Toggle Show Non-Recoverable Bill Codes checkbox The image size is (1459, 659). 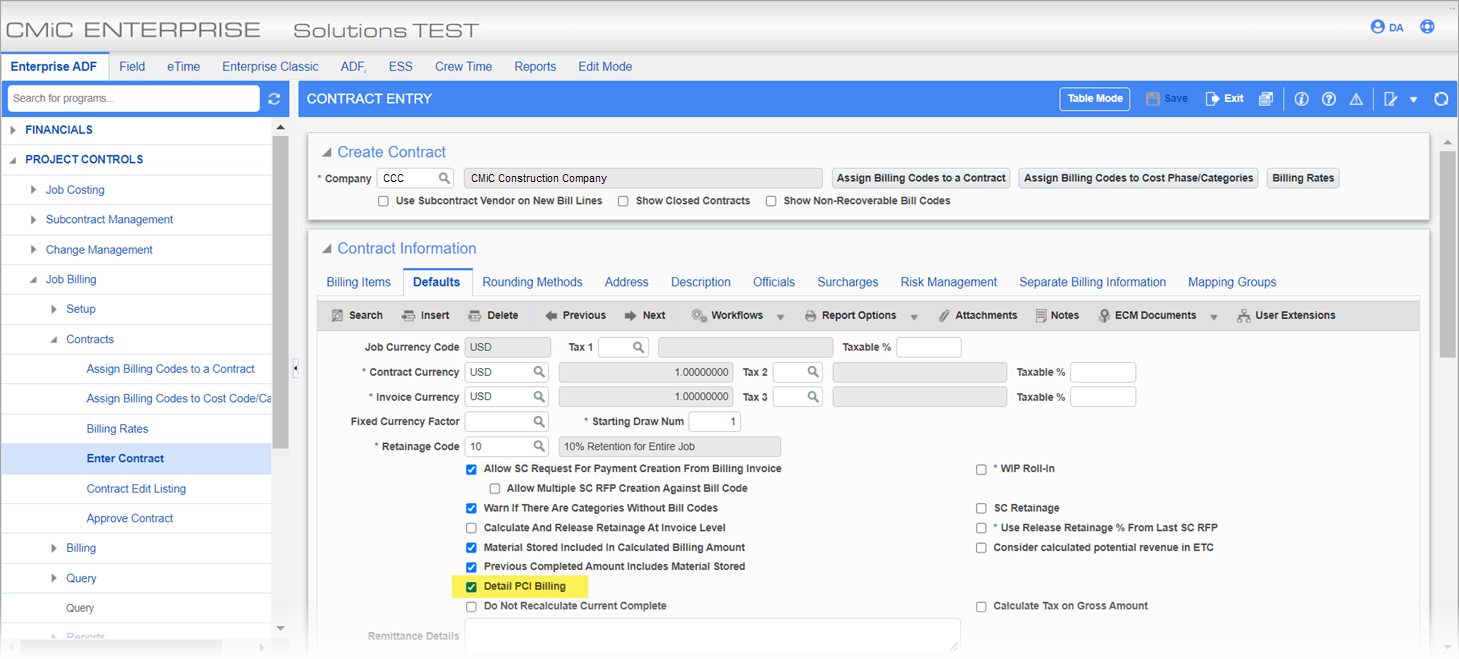pyautogui.click(x=771, y=201)
